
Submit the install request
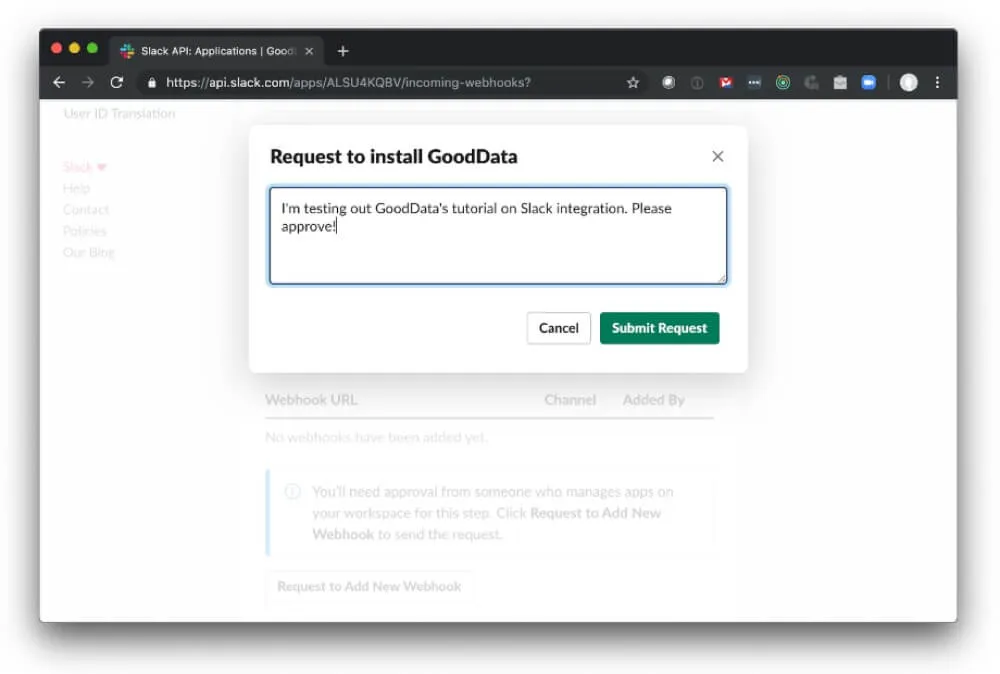tap(659, 328)
